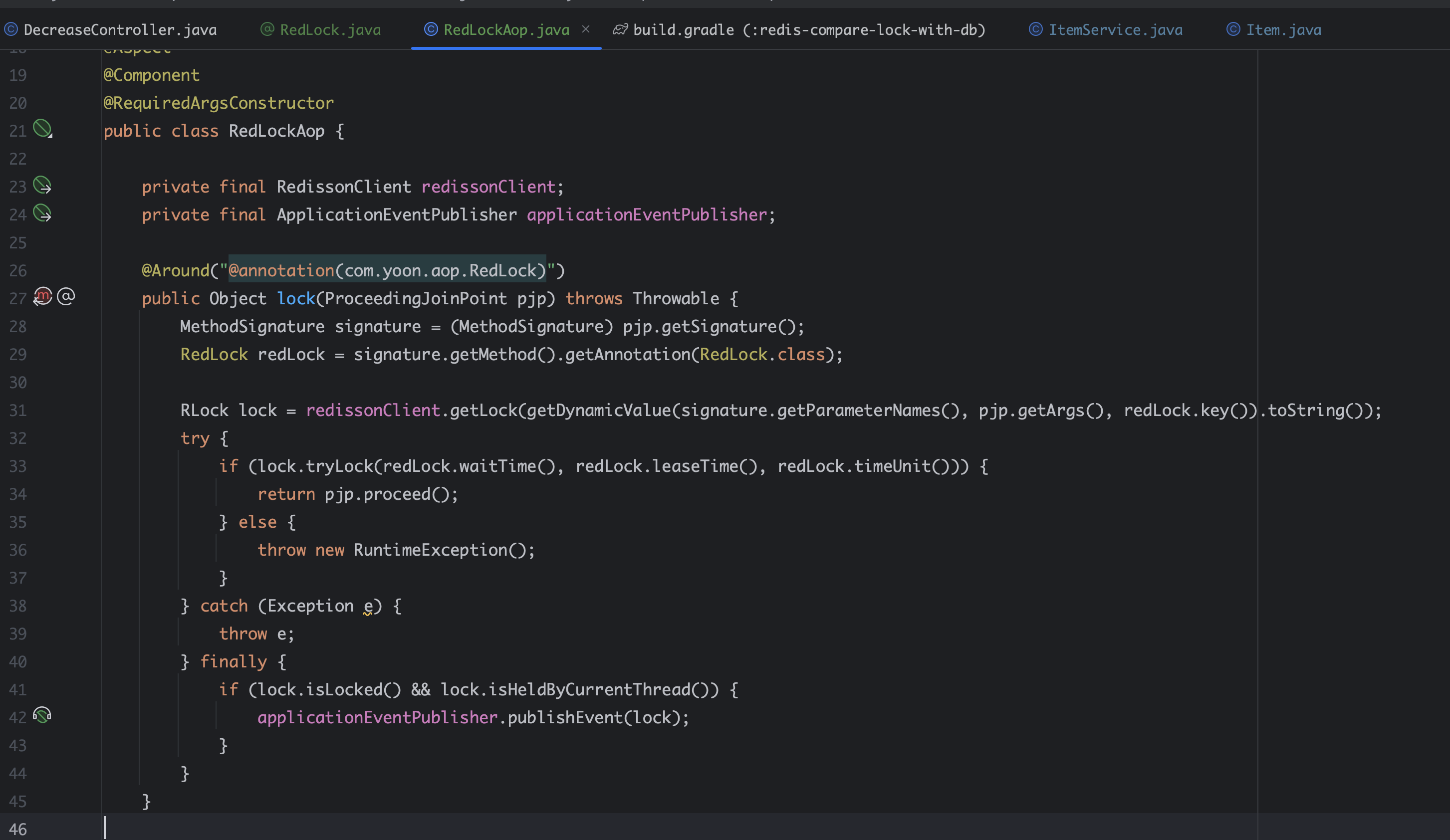Image resolution: width=1450 pixels, height=840 pixels.
Task: Click the @ annotation gutter icon on line 27
Action: [65, 297]
